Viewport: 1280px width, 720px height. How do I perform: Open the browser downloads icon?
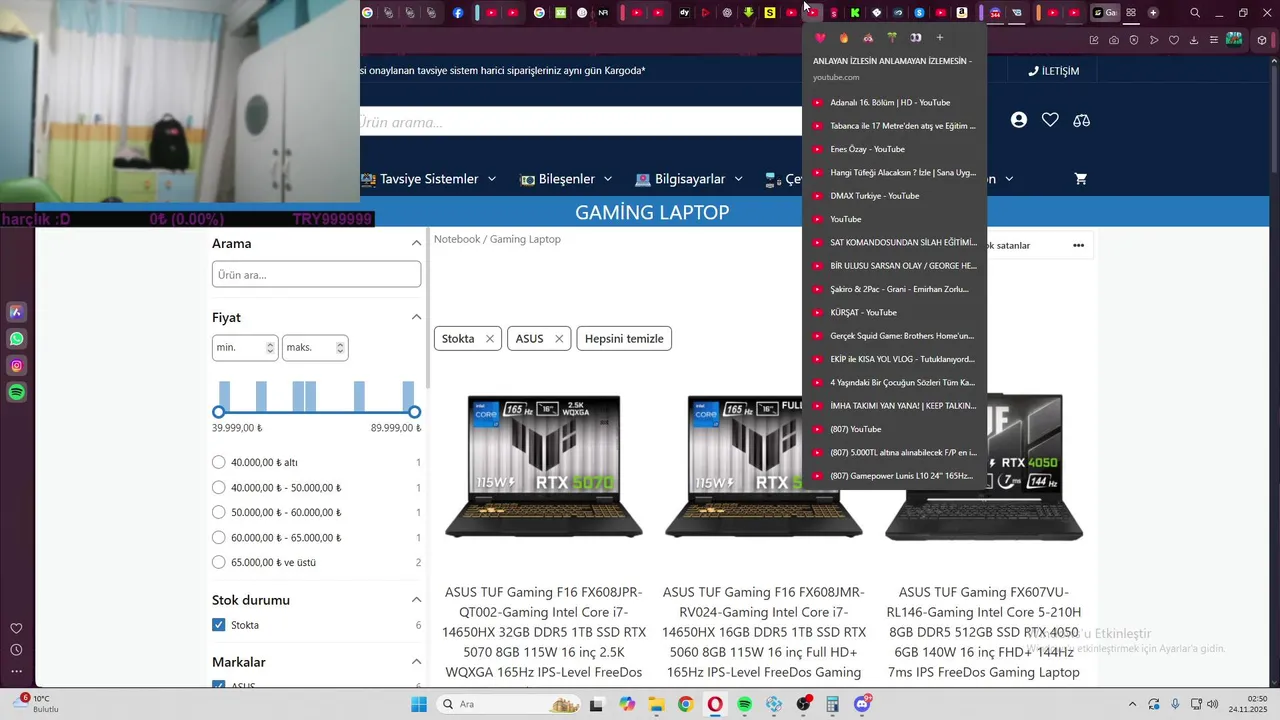pyautogui.click(x=1194, y=40)
